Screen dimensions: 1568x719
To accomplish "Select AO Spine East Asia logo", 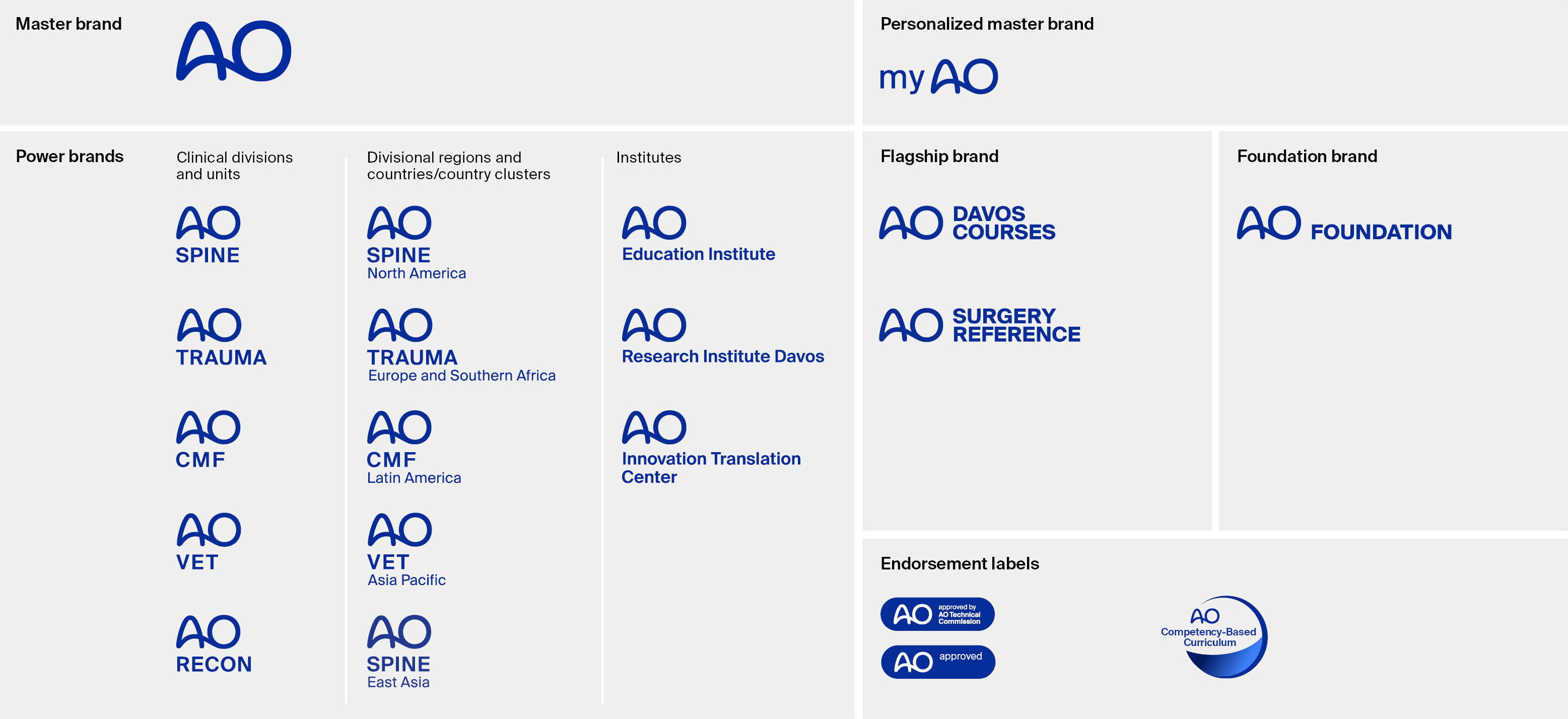I will click(x=399, y=652).
